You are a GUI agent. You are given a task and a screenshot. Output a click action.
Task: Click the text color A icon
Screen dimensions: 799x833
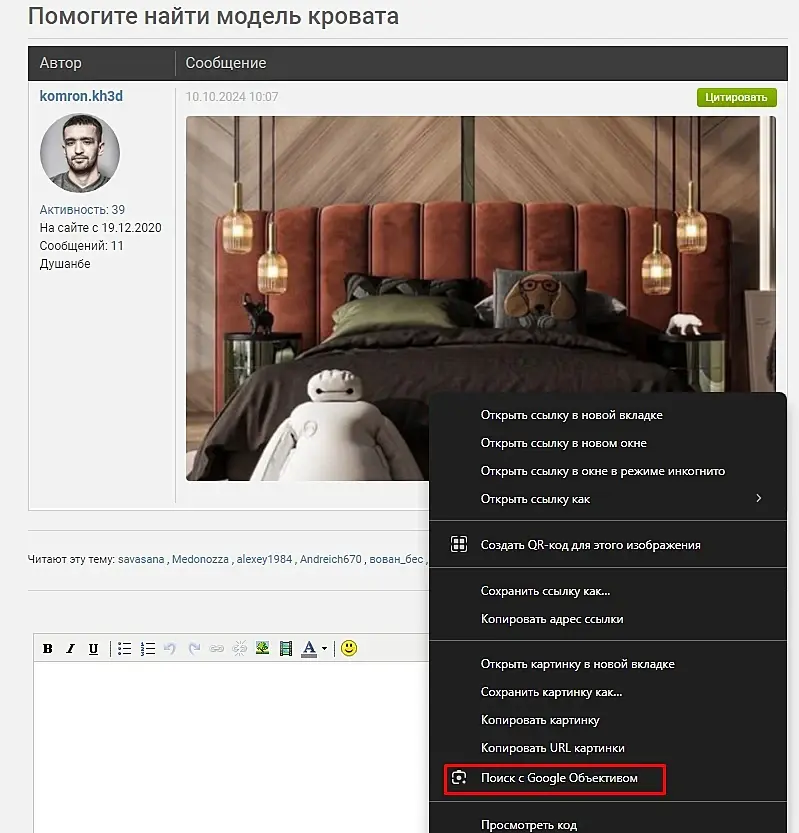tap(309, 649)
